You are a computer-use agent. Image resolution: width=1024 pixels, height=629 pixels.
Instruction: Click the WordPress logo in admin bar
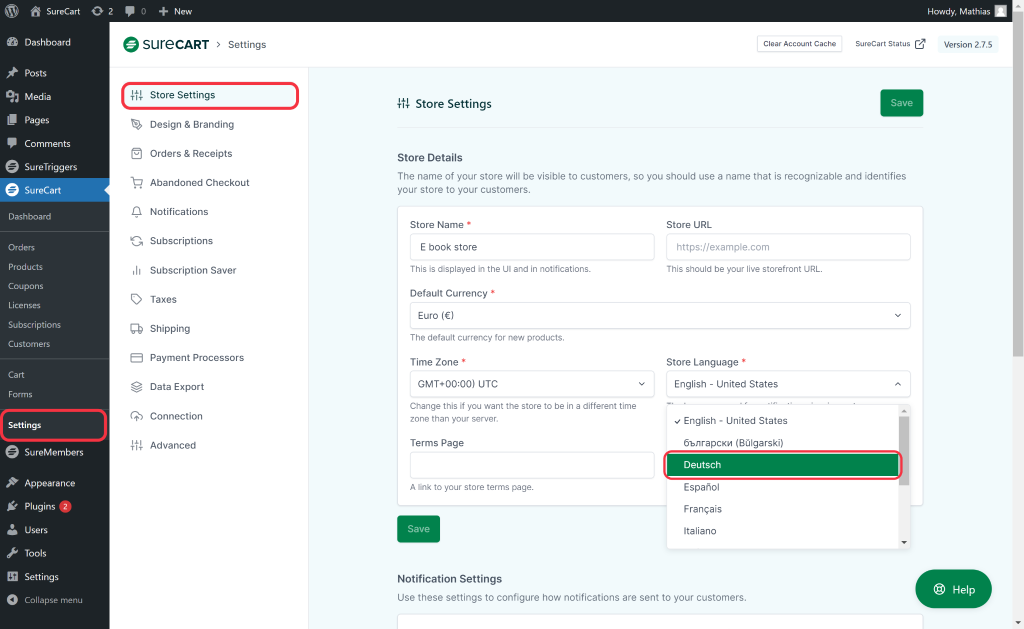[12, 11]
